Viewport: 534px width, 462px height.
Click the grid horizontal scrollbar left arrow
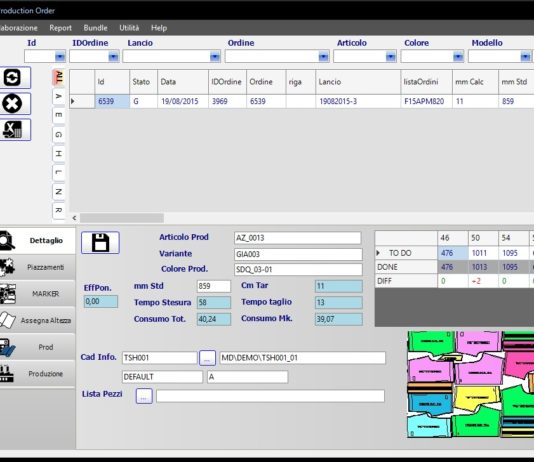pyautogui.click(x=74, y=218)
